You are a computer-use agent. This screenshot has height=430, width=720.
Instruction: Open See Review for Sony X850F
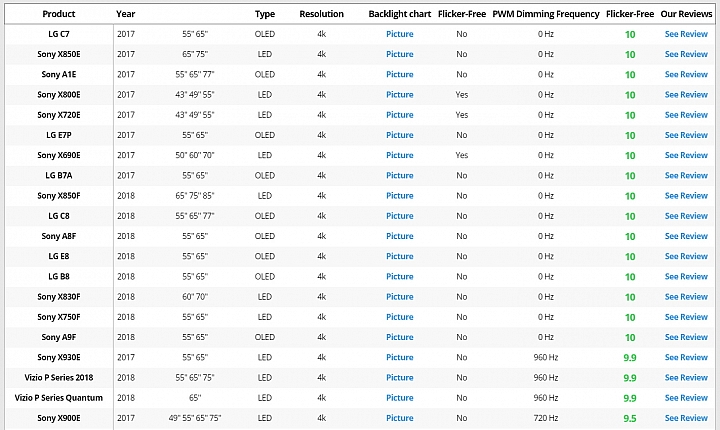coord(686,196)
